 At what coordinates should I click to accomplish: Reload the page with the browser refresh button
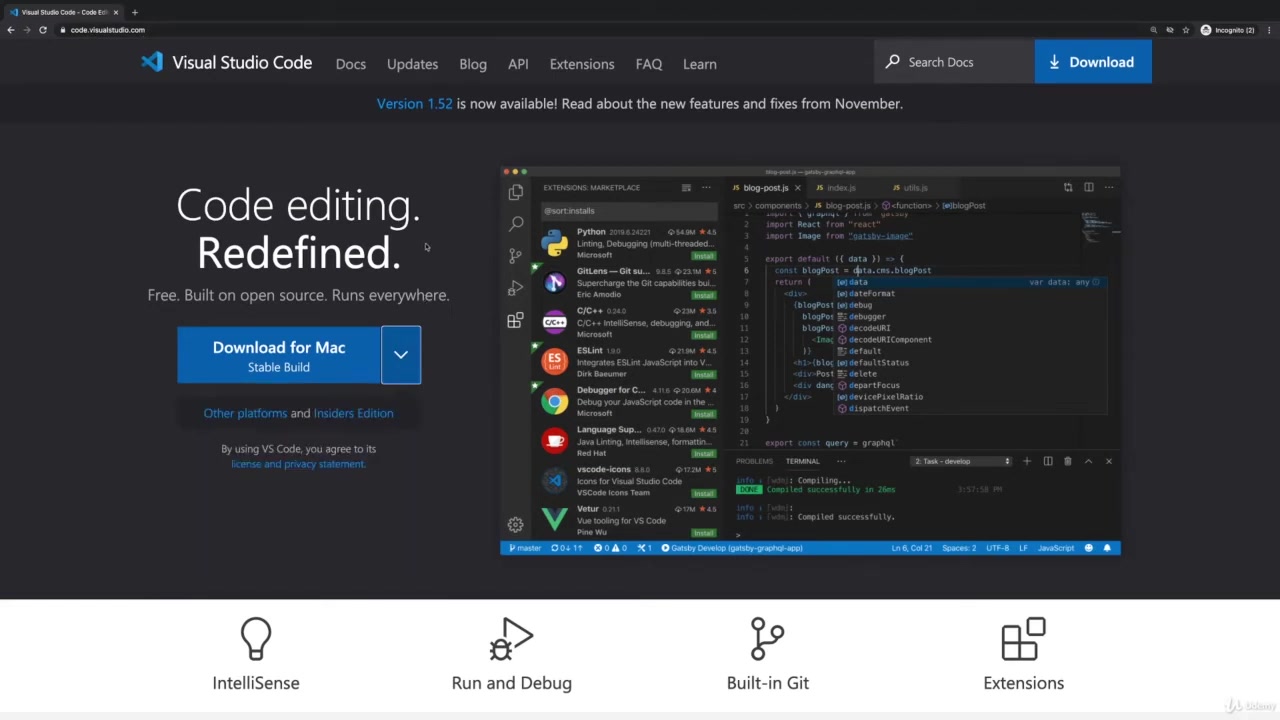click(43, 30)
